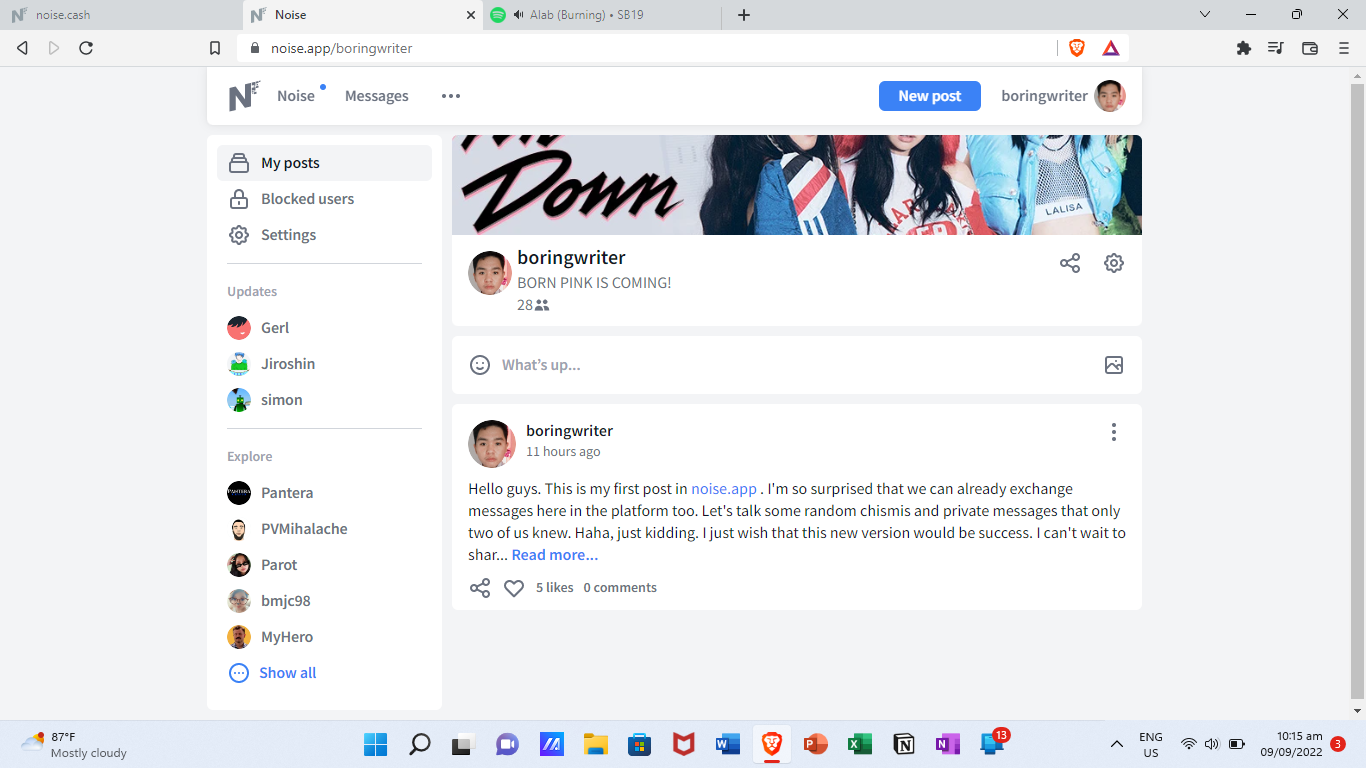The height and width of the screenshot is (768, 1366).
Task: Open the tab search chevron
Action: point(1205,15)
